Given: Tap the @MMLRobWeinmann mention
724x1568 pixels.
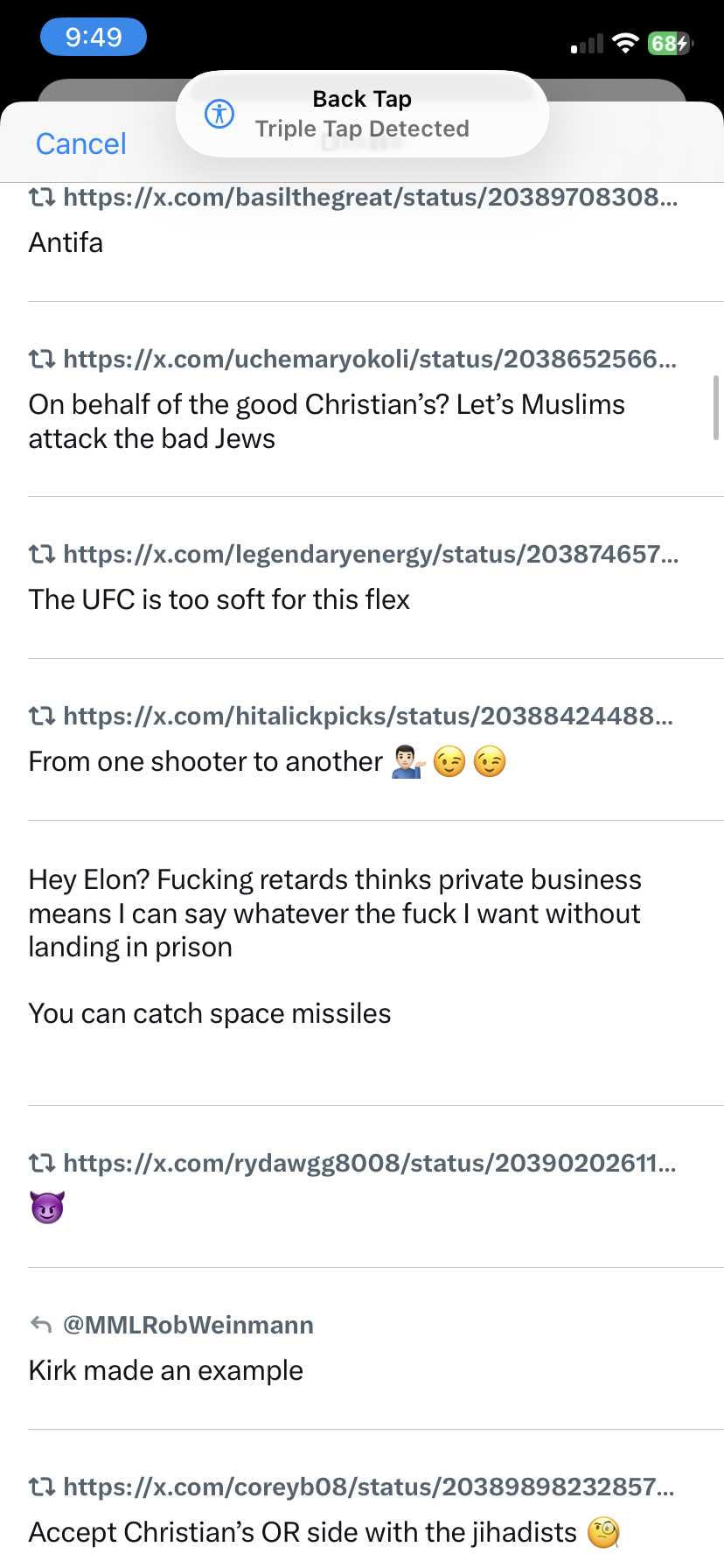Looking at the screenshot, I should click(188, 1325).
